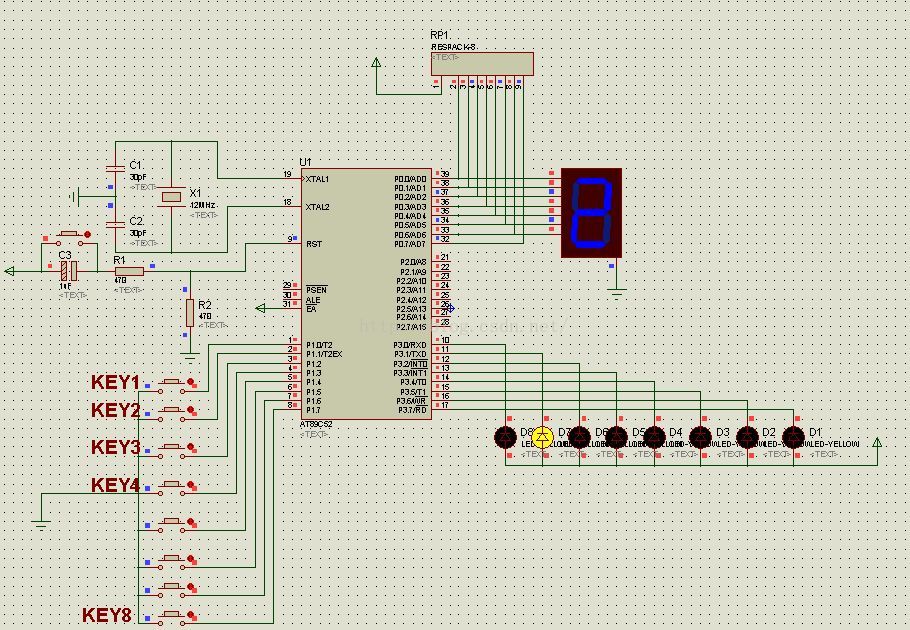Toggle the red latch dot of KEY1
910x630 pixels.
191,382
